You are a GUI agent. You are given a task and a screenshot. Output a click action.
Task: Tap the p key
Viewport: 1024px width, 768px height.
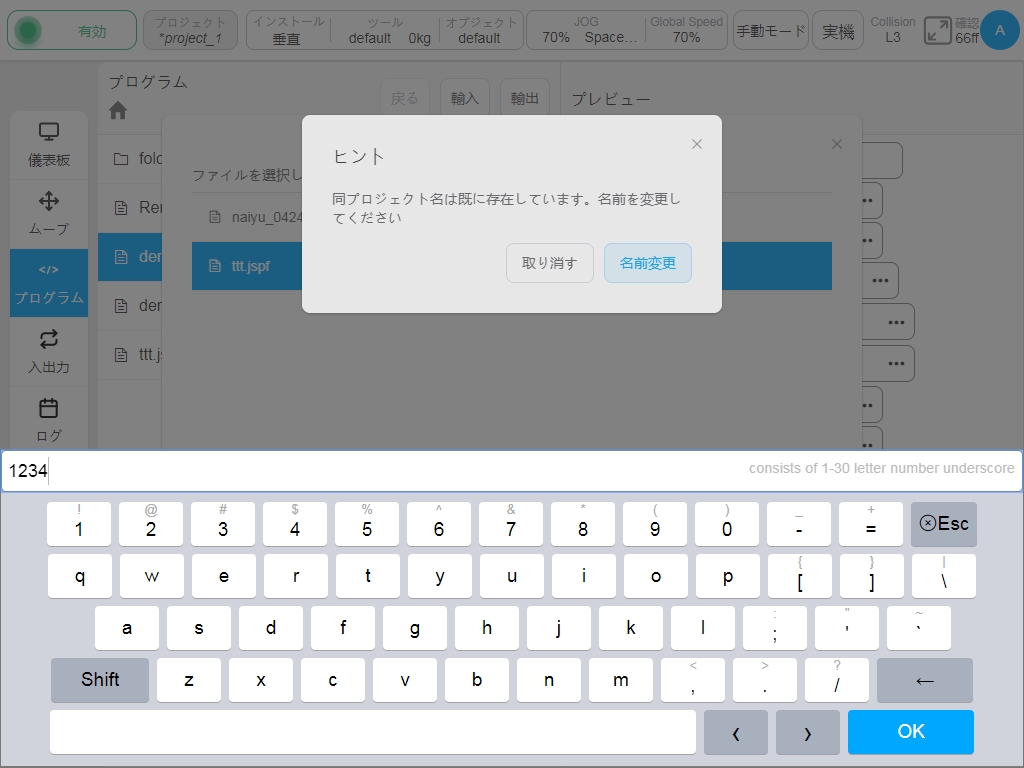click(x=728, y=576)
